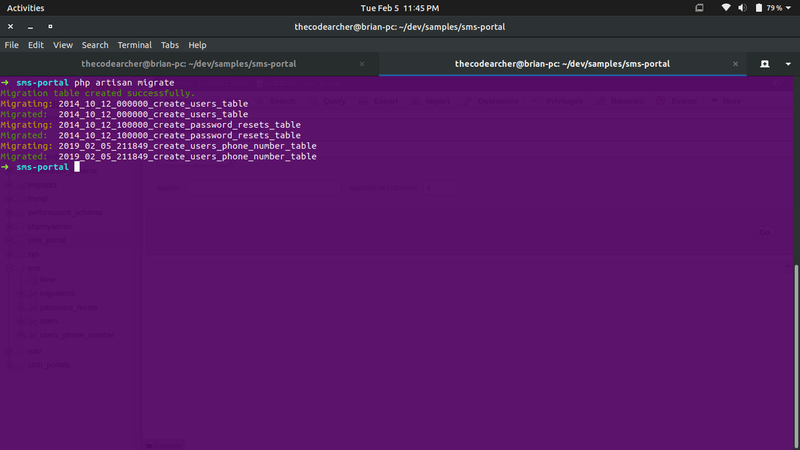
Task: Click the Wi-Fi icon in top bar
Action: pos(726,8)
